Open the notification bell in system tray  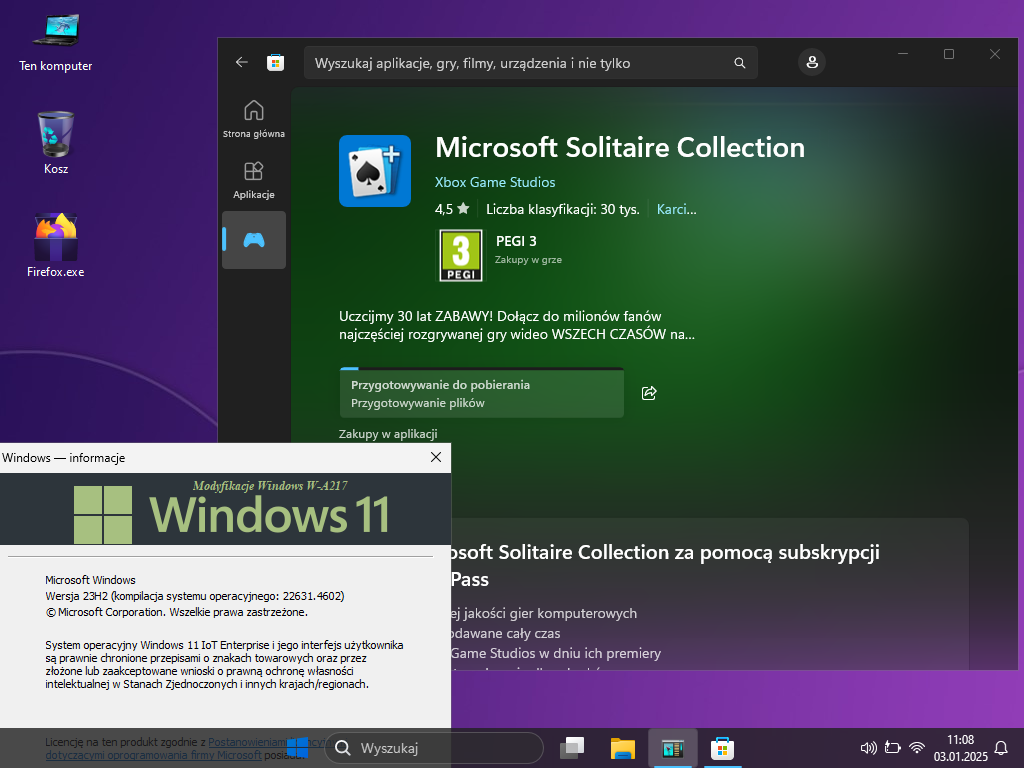pos(1000,748)
